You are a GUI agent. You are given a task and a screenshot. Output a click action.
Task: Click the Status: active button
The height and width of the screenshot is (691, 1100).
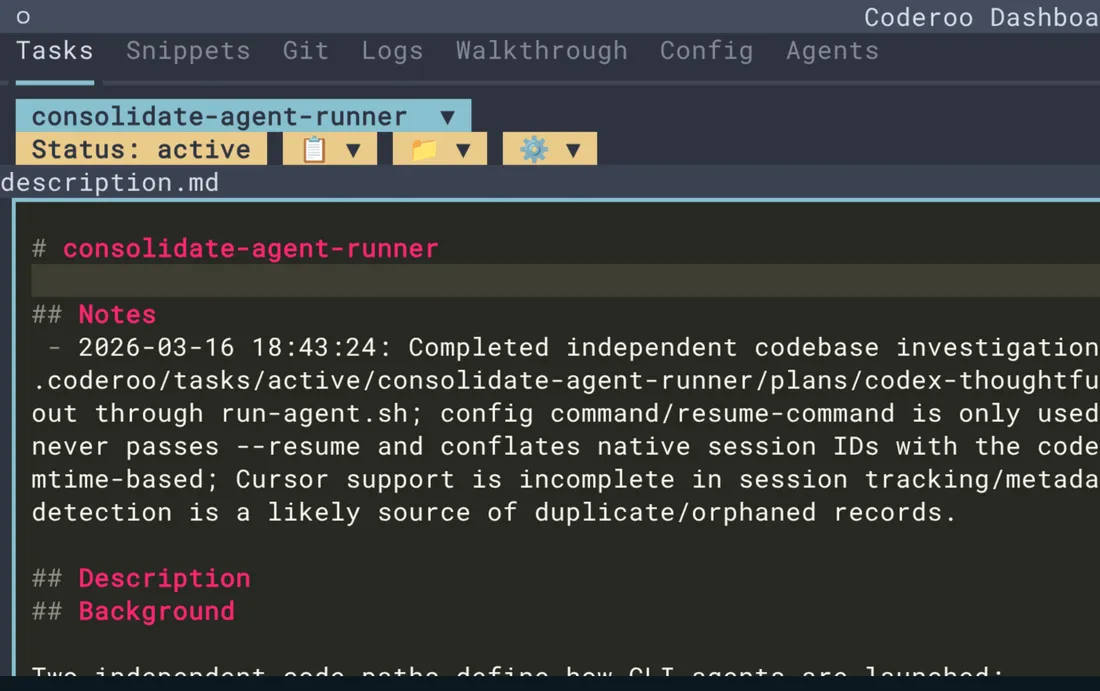(141, 149)
